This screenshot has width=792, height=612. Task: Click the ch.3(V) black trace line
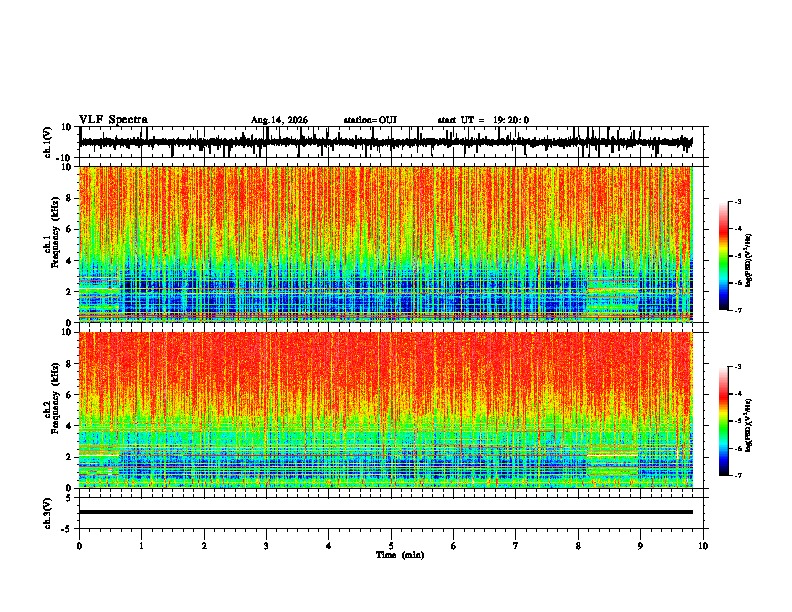tap(385, 512)
